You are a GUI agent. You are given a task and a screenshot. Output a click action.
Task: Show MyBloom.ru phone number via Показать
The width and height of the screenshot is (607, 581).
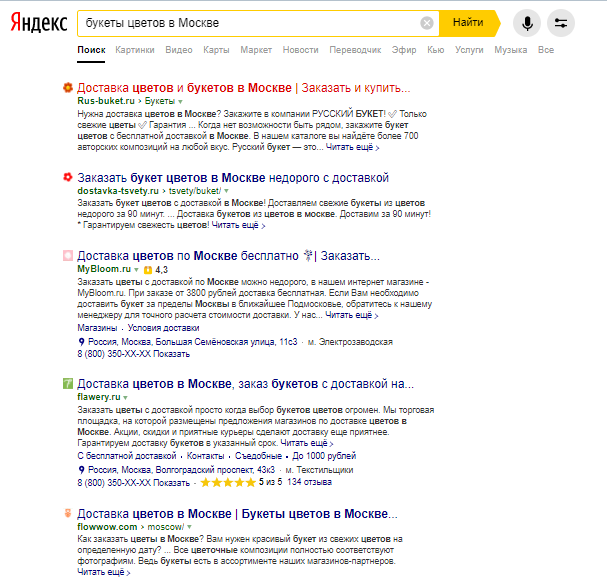coord(171,354)
